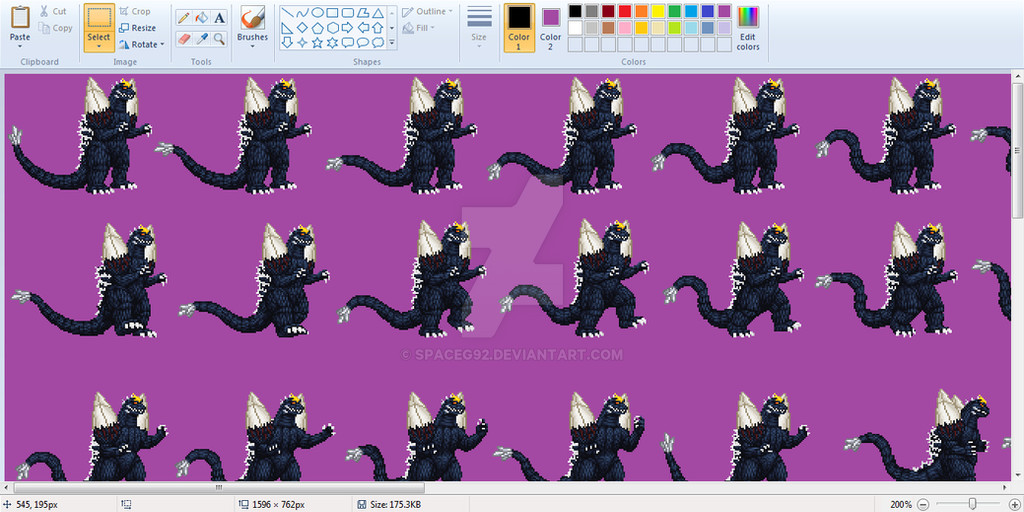Pick the Rounded rectangle shape

point(347,12)
